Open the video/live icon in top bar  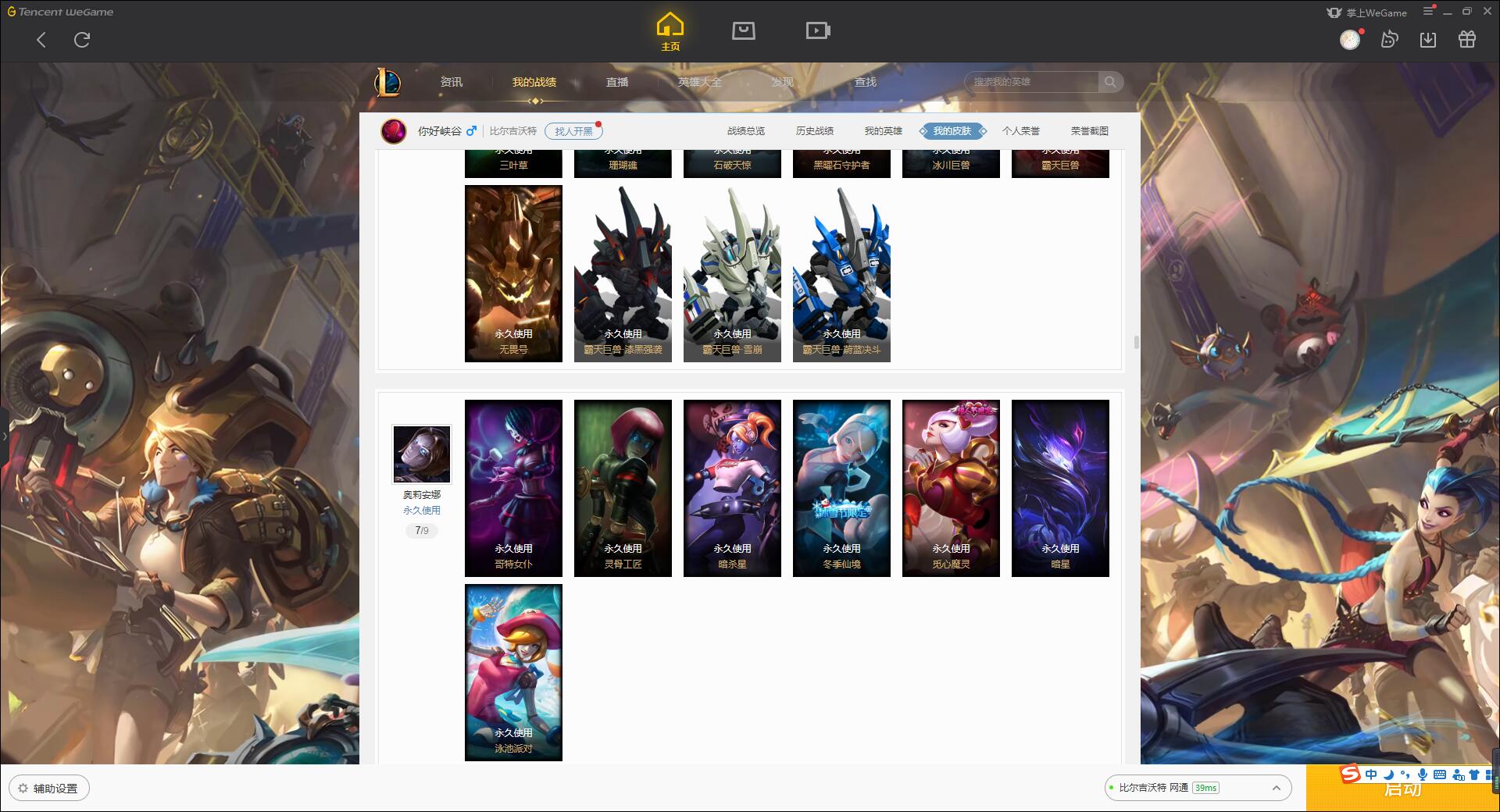coord(818,30)
